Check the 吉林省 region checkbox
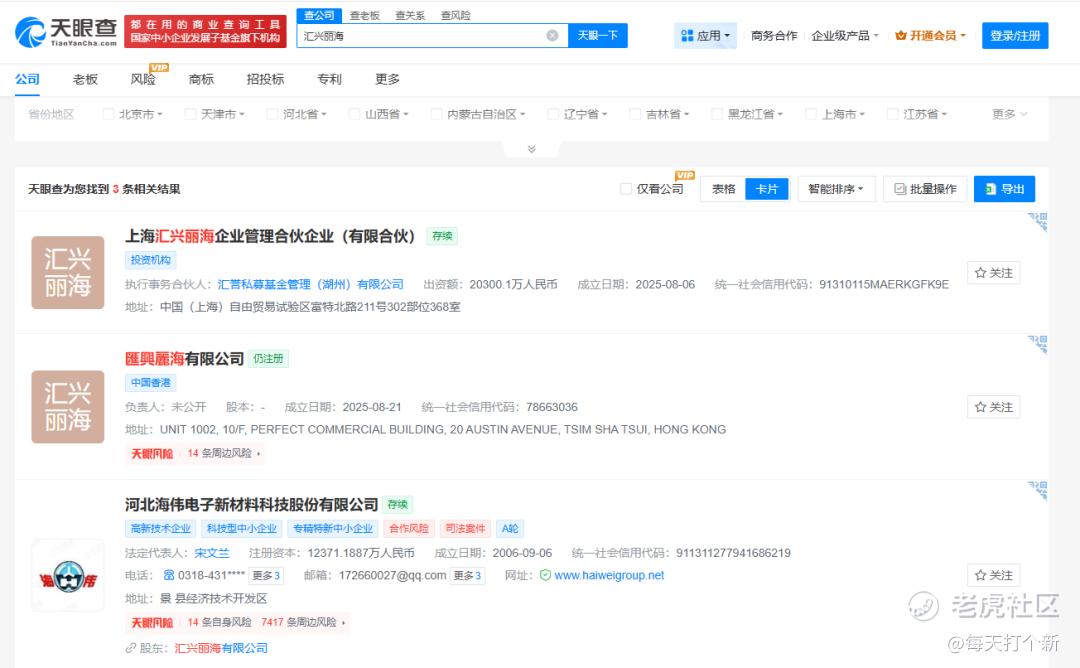 coord(635,114)
